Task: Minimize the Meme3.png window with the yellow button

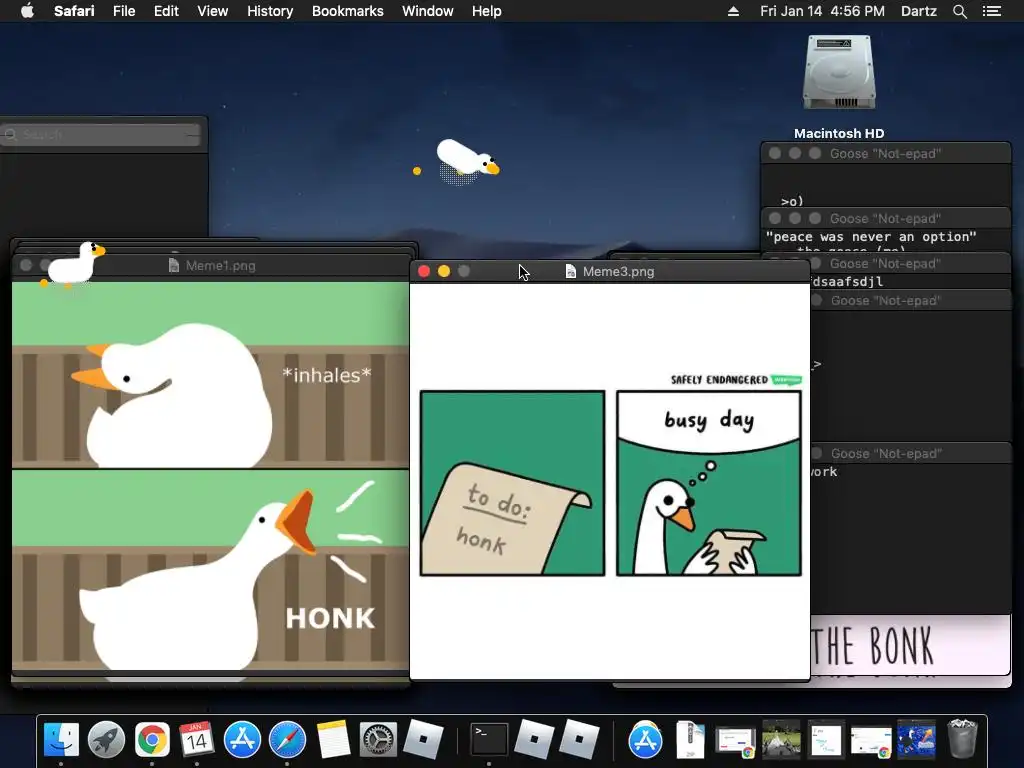Action: (x=444, y=271)
